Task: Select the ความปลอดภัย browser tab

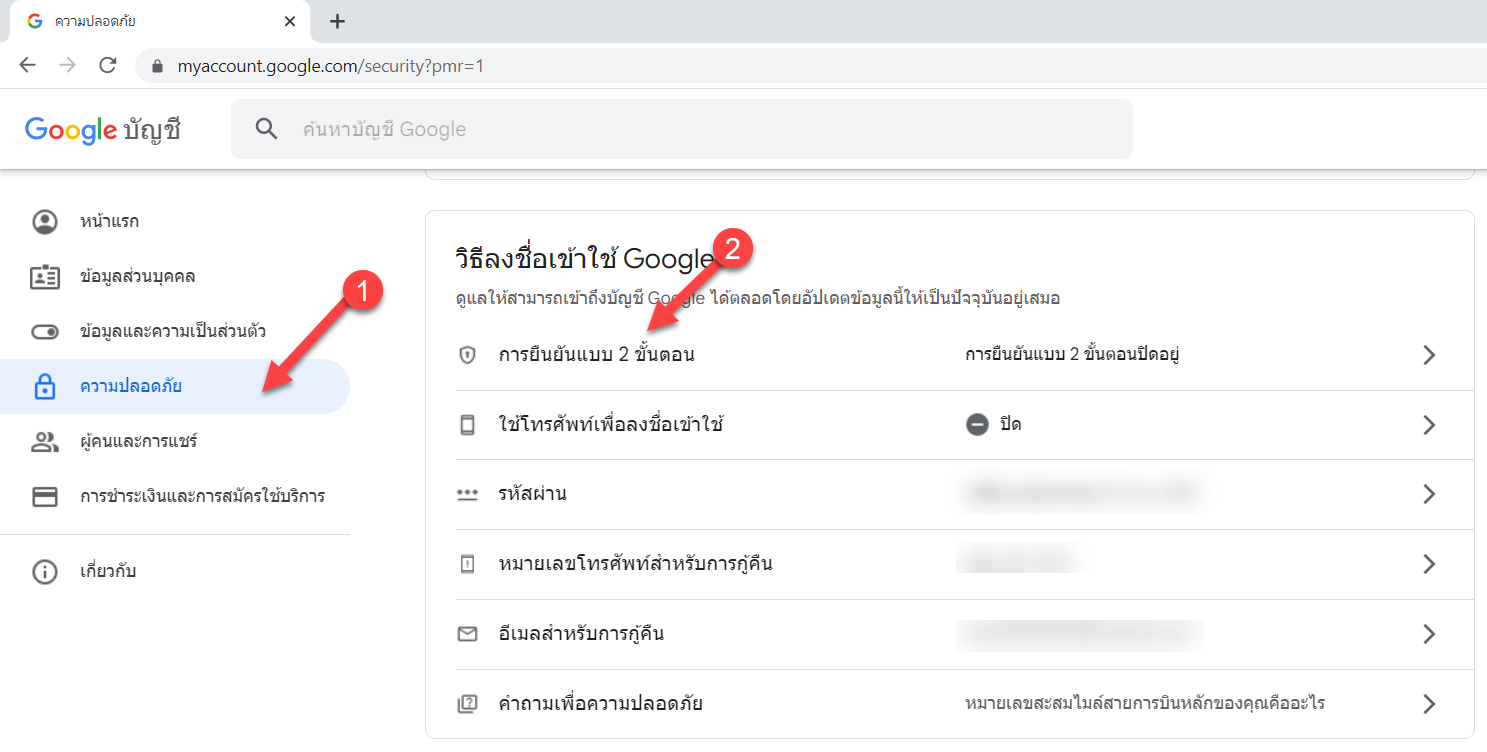Action: 159,21
